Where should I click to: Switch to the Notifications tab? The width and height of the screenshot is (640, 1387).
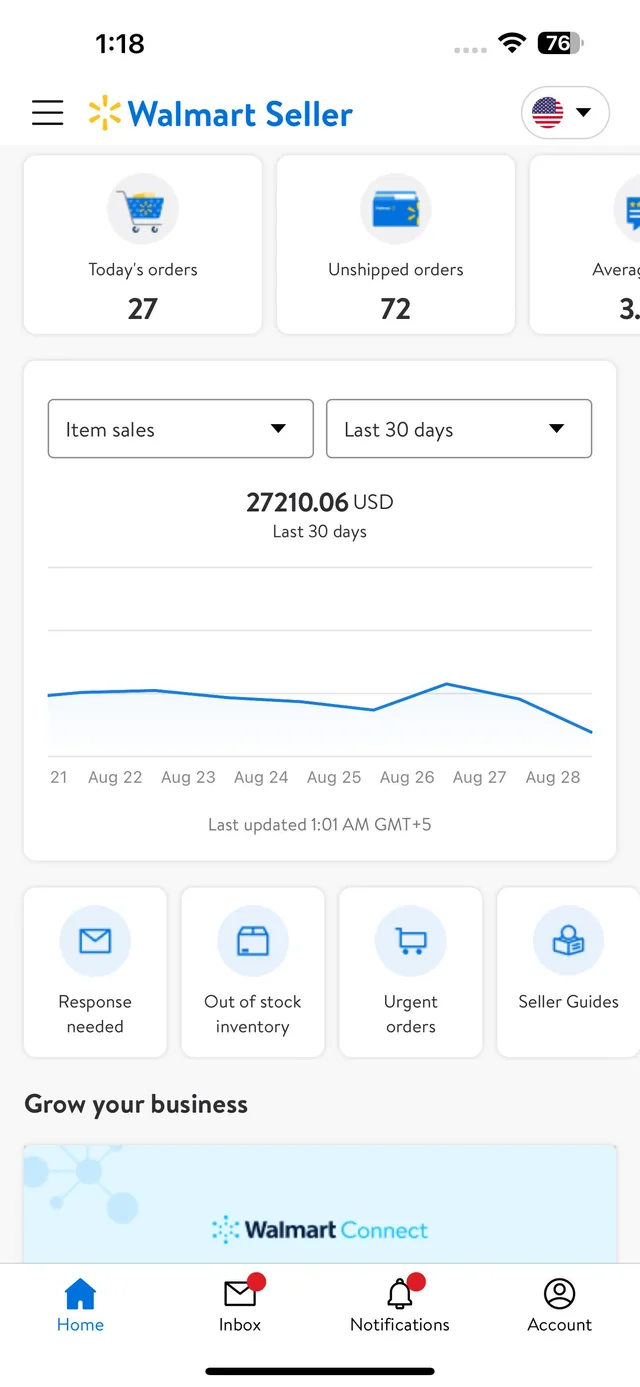pyautogui.click(x=400, y=1305)
